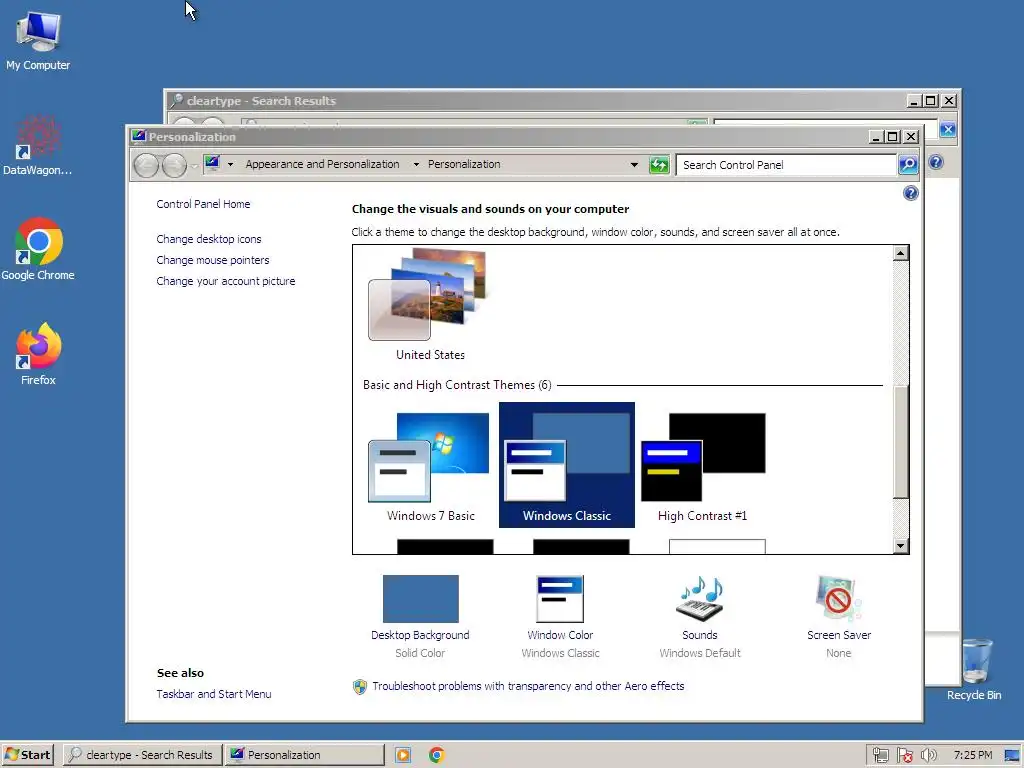
Task: Click the Forward arrow in Personalization
Action: (x=174, y=165)
